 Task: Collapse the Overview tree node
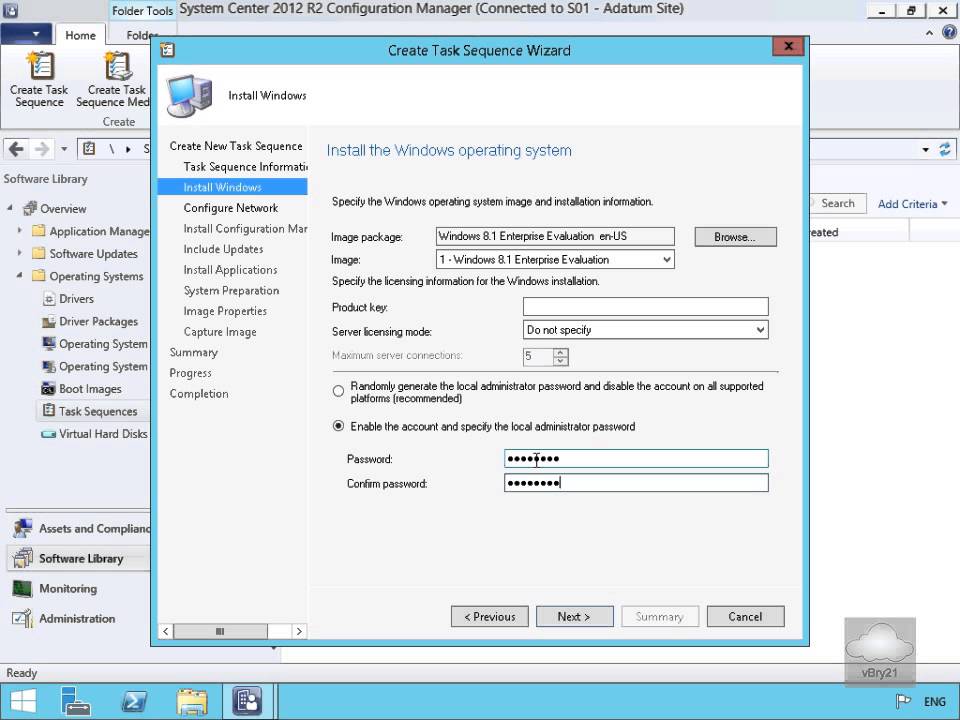tap(10, 208)
